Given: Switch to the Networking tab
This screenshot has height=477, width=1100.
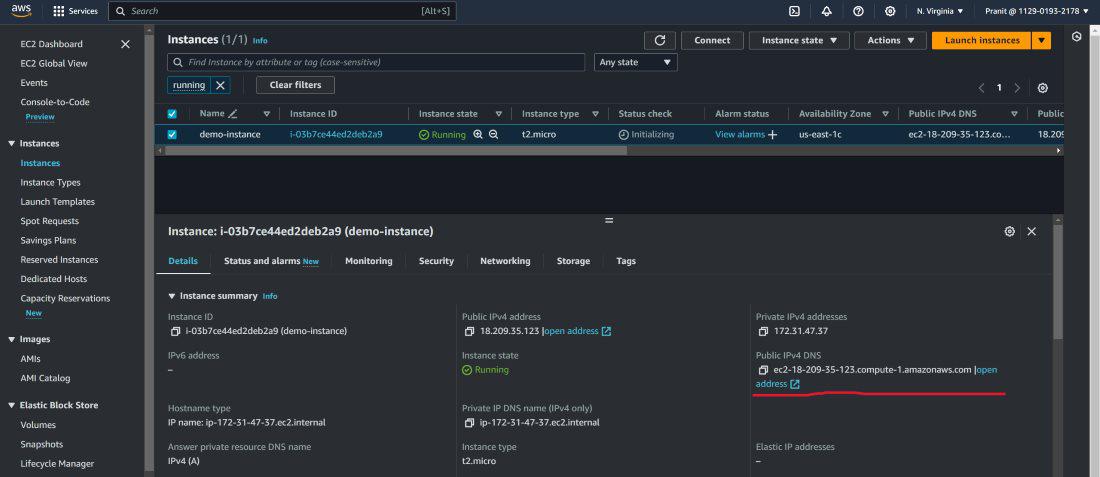Looking at the screenshot, I should pyautogui.click(x=505, y=261).
